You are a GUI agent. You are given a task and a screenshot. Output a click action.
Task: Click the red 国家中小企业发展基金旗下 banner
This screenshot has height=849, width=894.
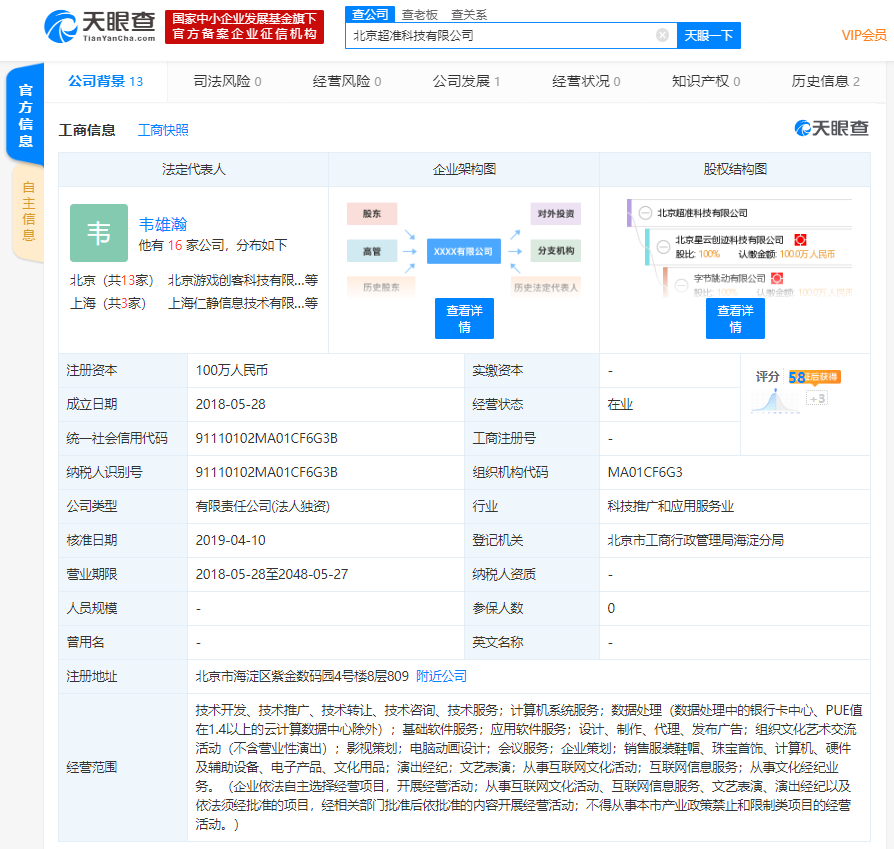245,27
